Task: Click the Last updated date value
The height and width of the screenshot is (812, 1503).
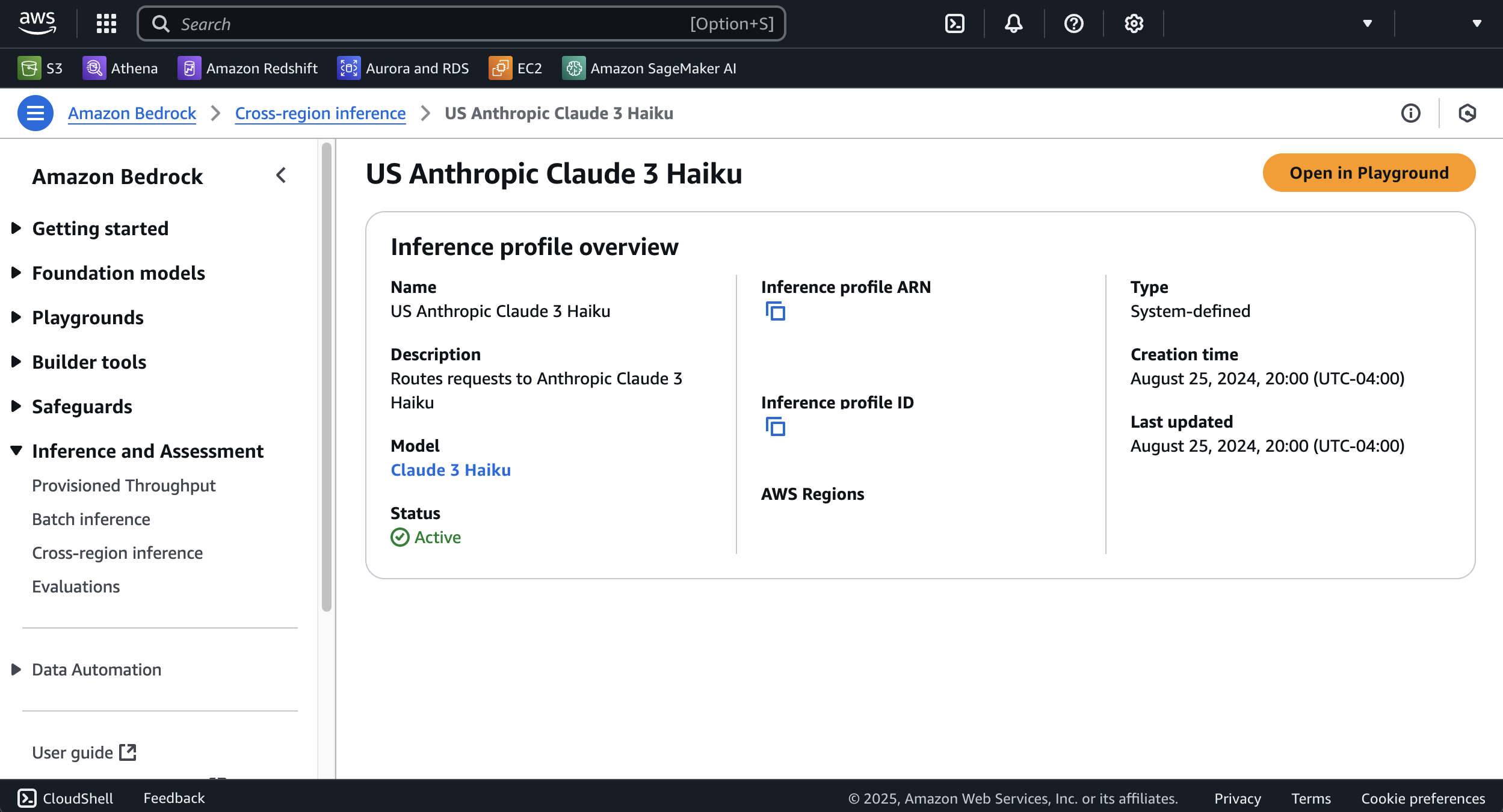Action: (1267, 446)
